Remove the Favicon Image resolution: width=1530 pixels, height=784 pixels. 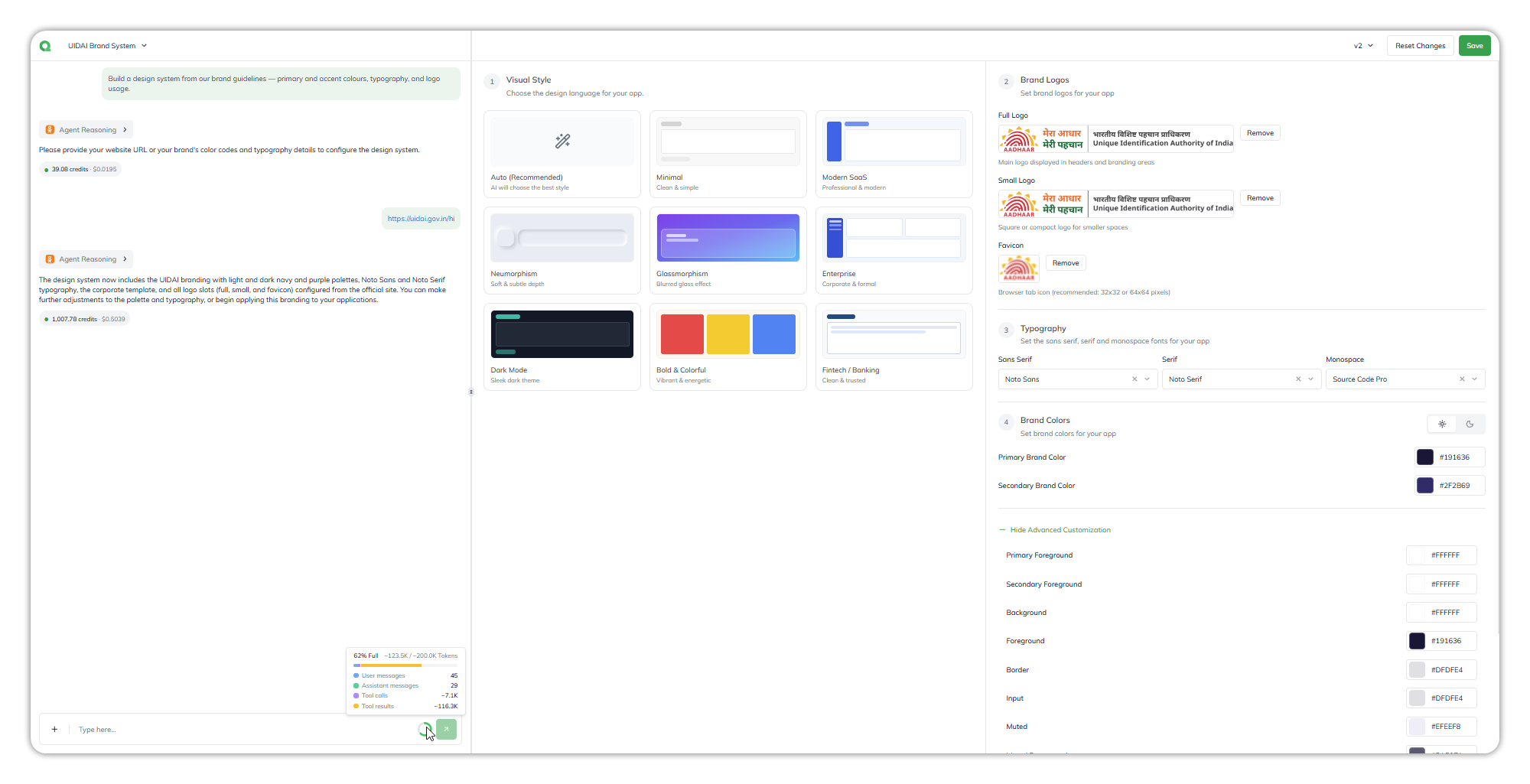(x=1066, y=263)
